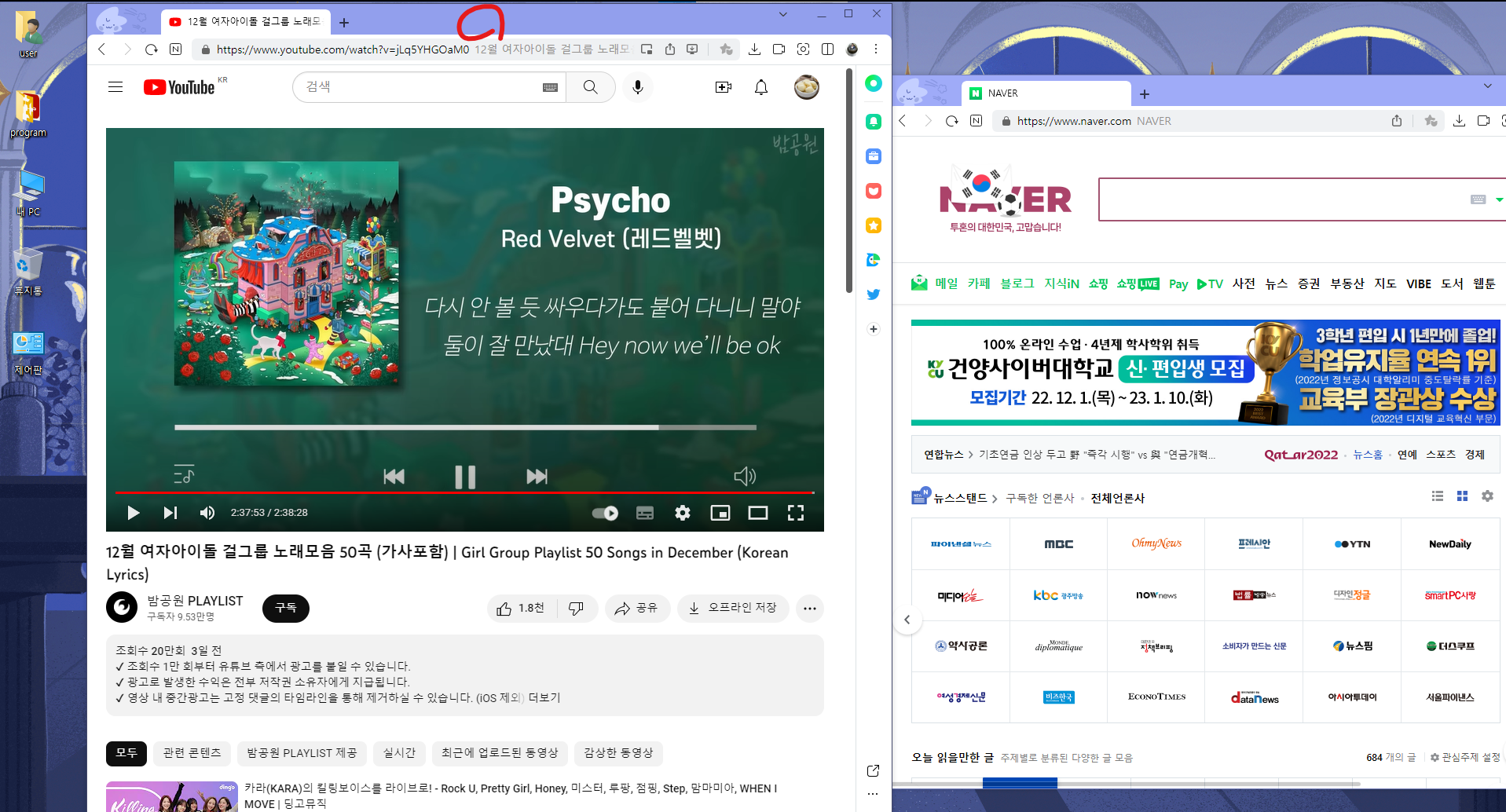Share the video via 공유 button

click(637, 609)
